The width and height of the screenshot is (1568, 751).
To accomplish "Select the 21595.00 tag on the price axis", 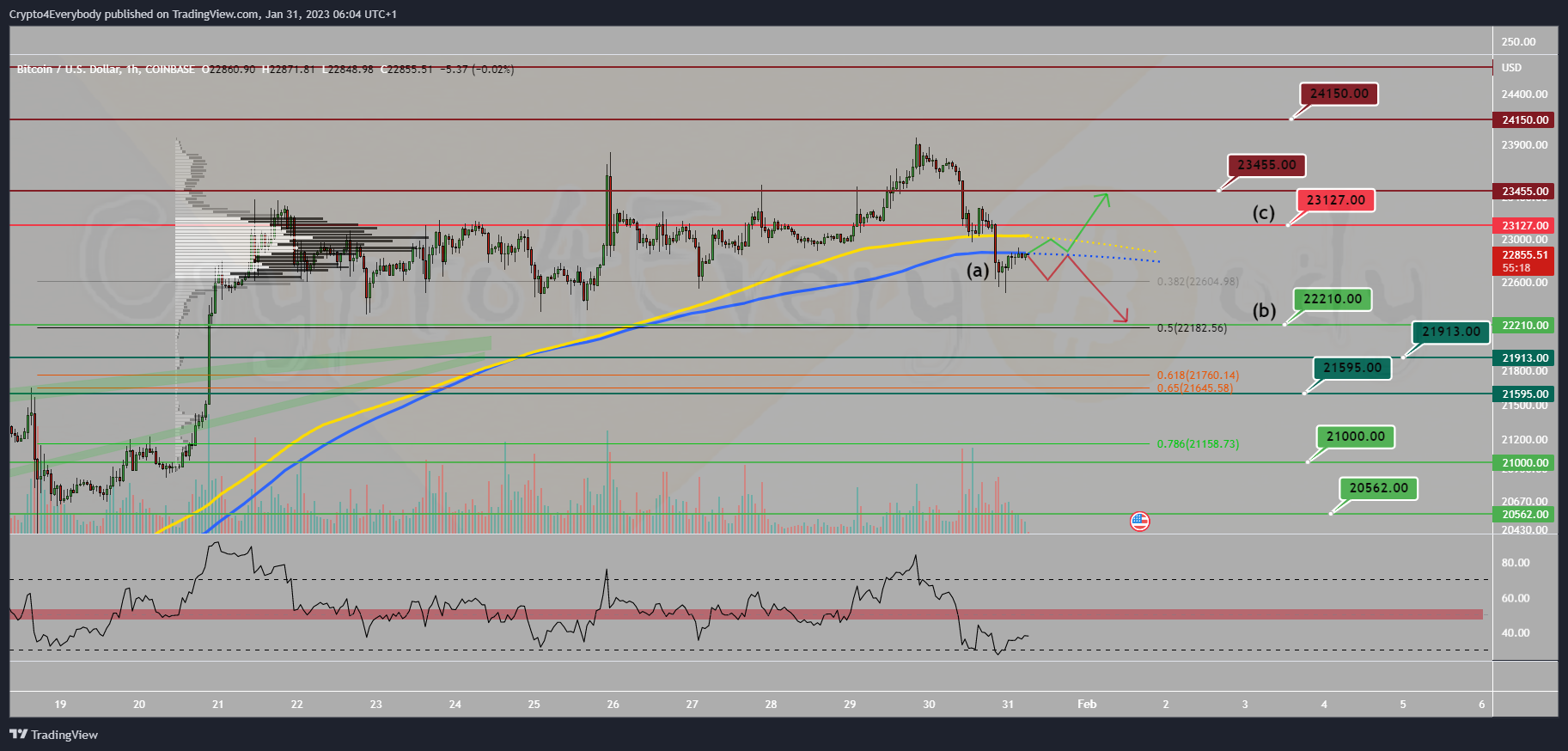I will click(x=1525, y=394).
